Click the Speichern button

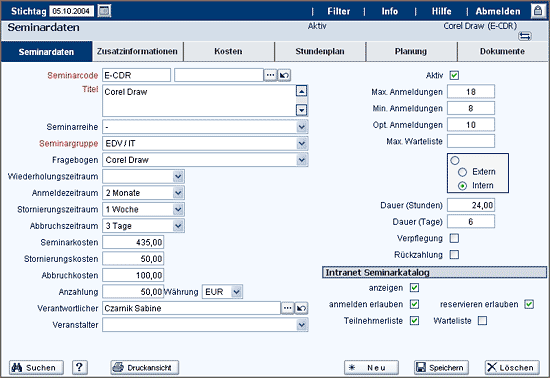pos(441,367)
